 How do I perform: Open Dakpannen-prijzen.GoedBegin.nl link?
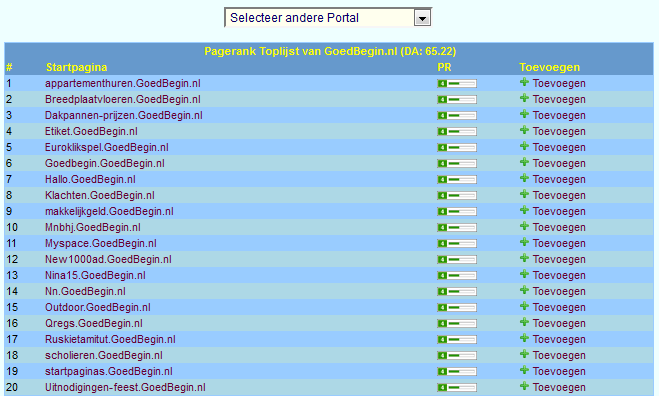[x=124, y=115]
